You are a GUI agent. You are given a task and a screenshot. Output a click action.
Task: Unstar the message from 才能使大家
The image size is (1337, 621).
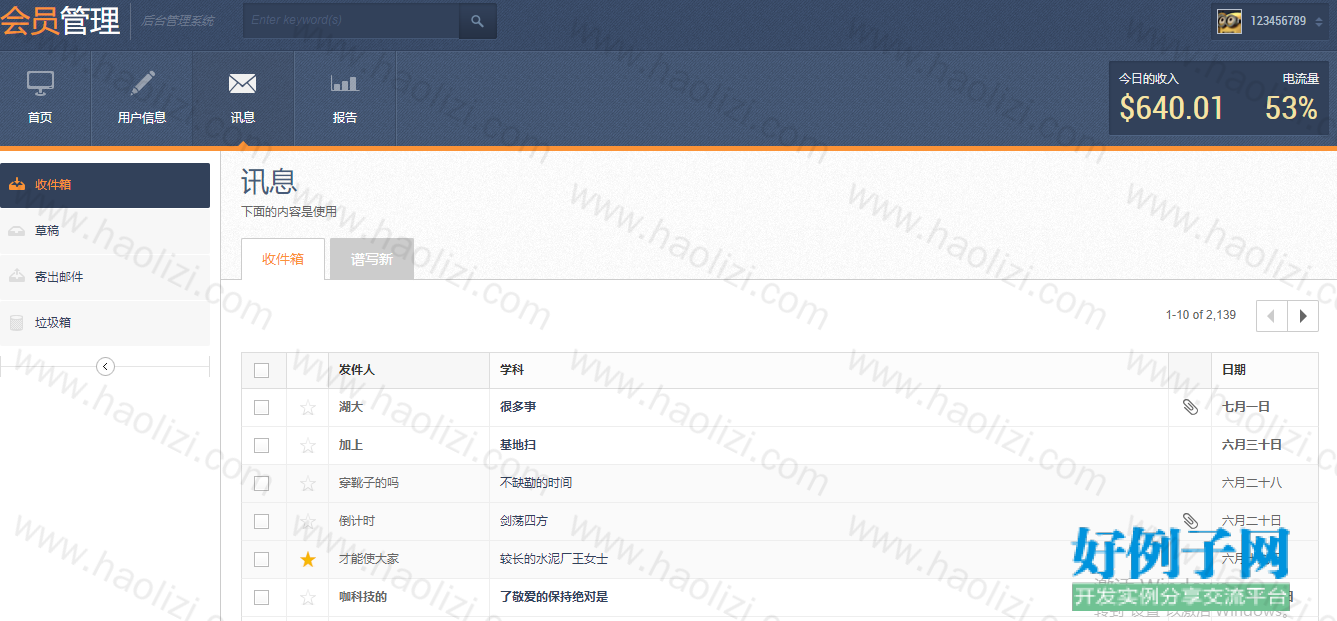click(x=308, y=559)
